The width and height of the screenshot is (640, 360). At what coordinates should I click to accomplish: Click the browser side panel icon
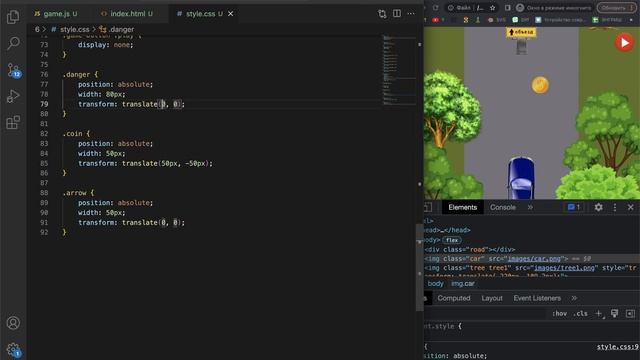pos(508,8)
